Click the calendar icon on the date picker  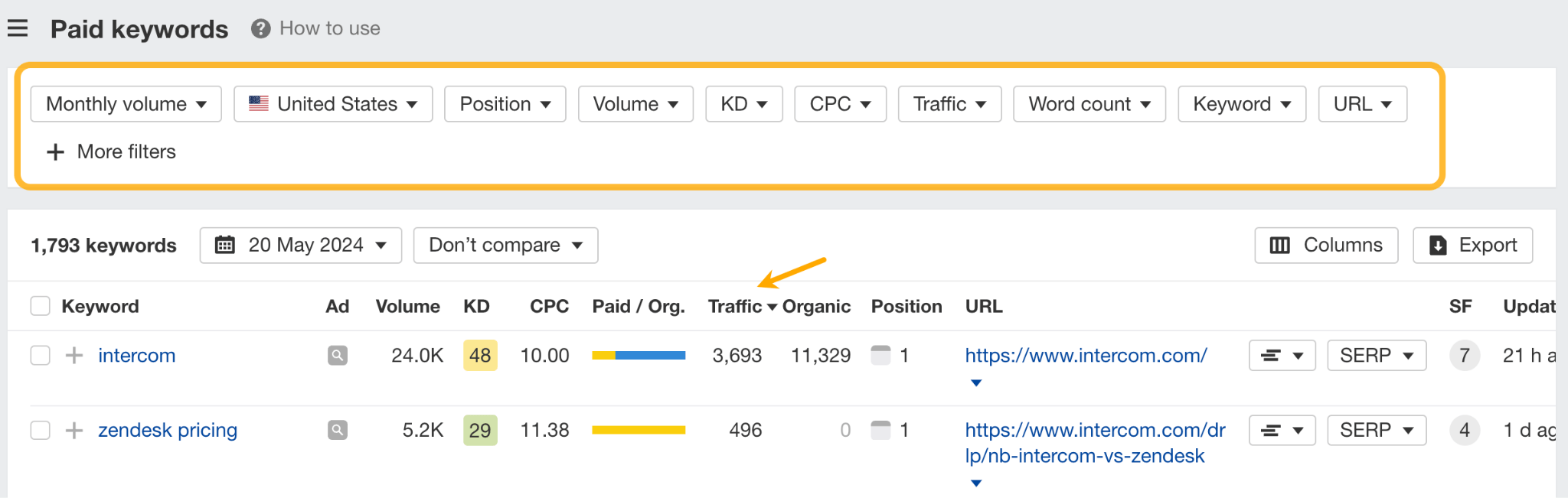(224, 245)
